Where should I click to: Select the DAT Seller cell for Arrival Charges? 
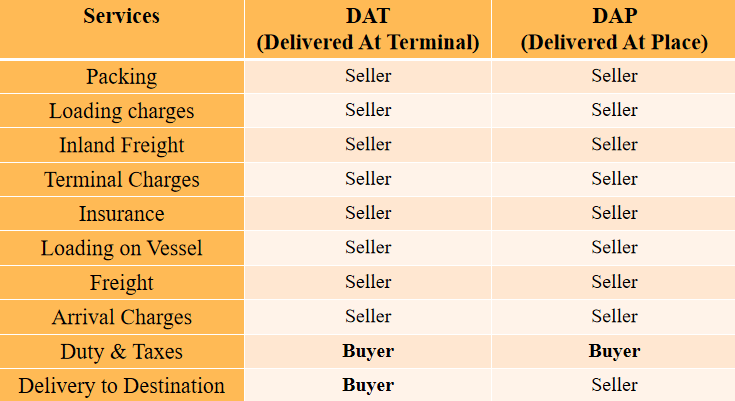[367, 316]
